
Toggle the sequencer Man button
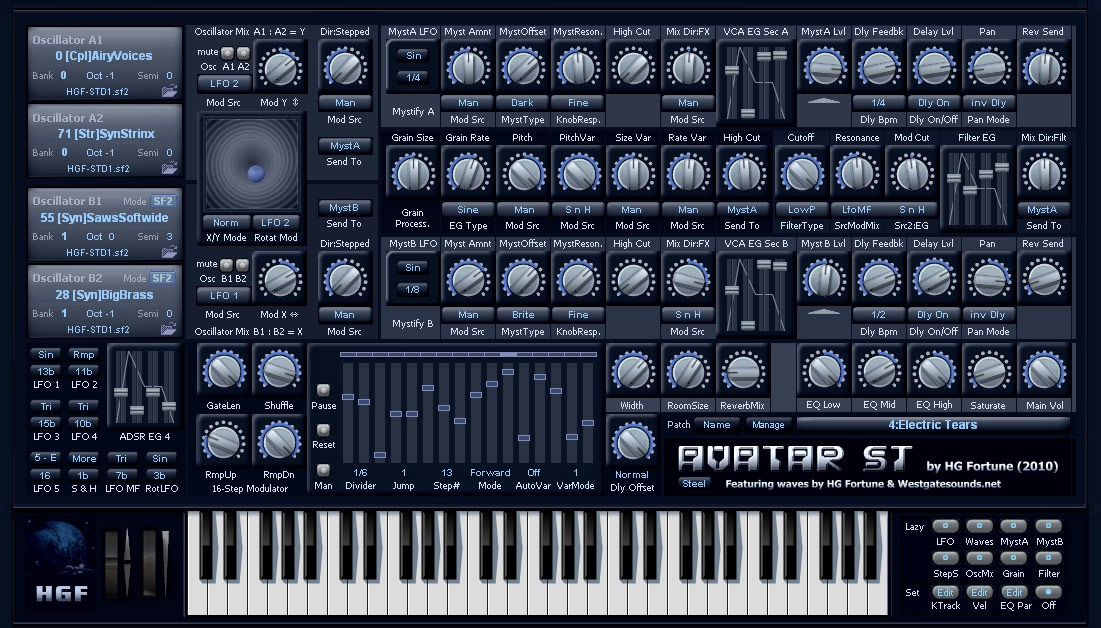[323, 469]
